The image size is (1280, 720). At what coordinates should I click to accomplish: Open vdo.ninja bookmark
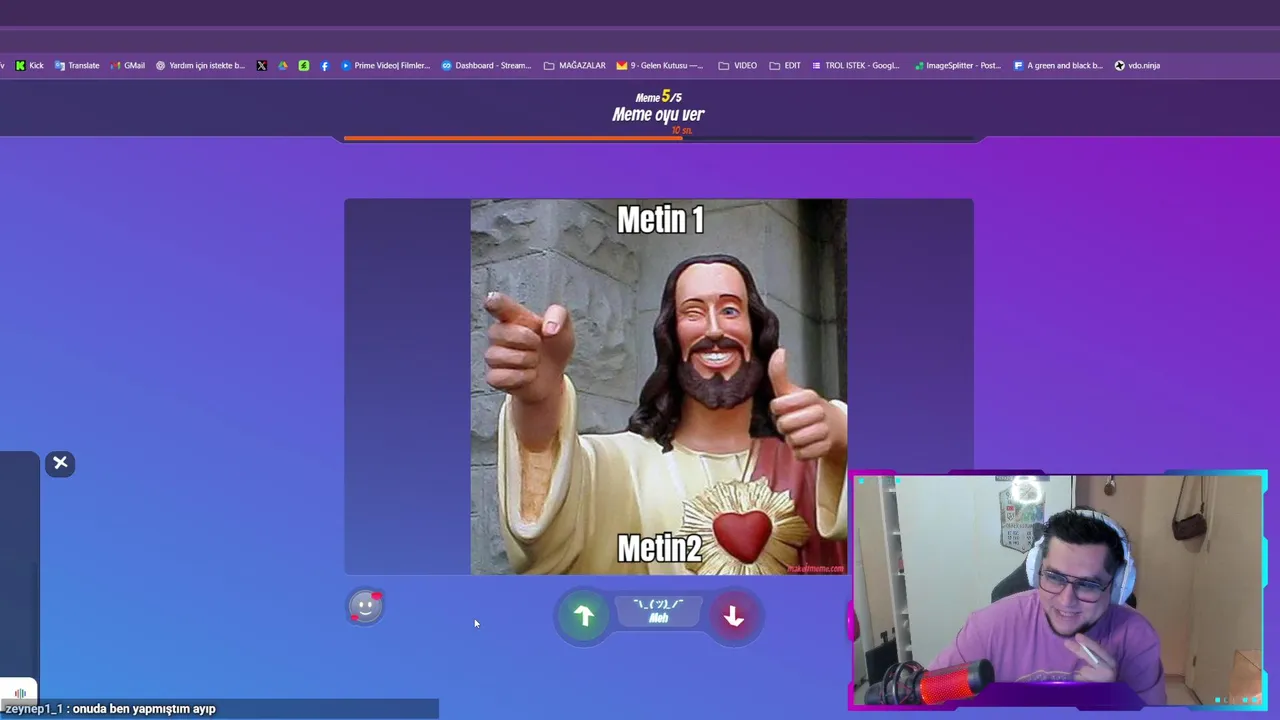pyautogui.click(x=1137, y=66)
